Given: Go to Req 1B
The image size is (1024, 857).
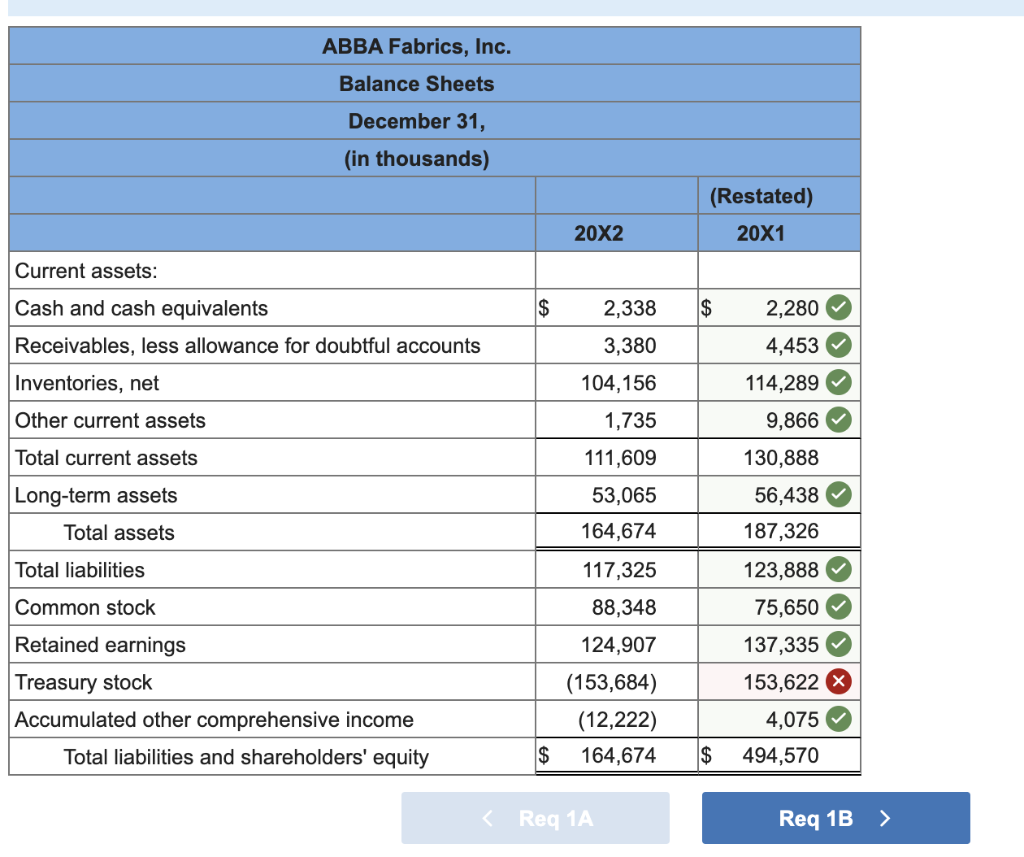Looking at the screenshot, I should click(x=835, y=818).
